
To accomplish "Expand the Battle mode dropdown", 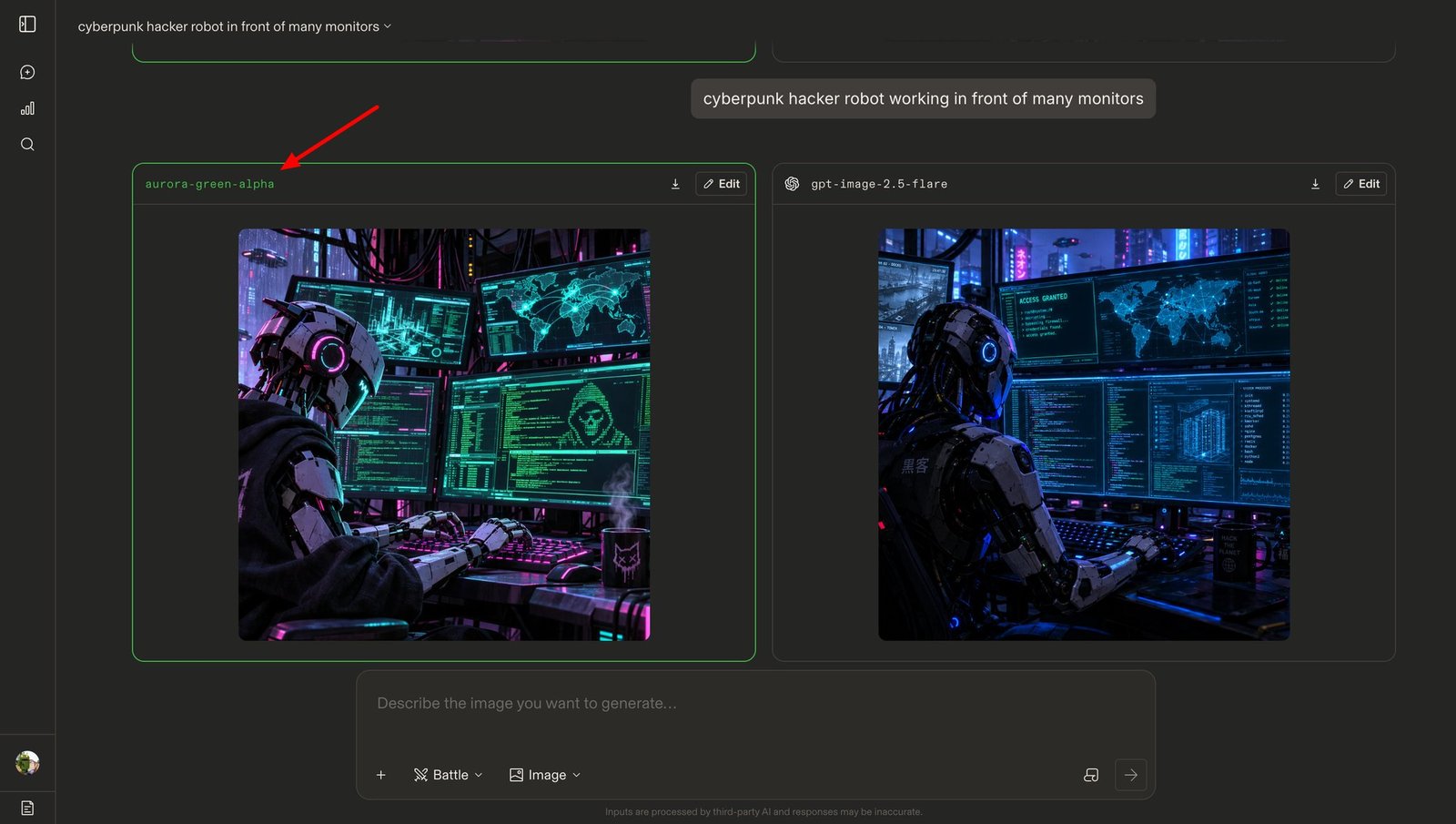I will 448,775.
